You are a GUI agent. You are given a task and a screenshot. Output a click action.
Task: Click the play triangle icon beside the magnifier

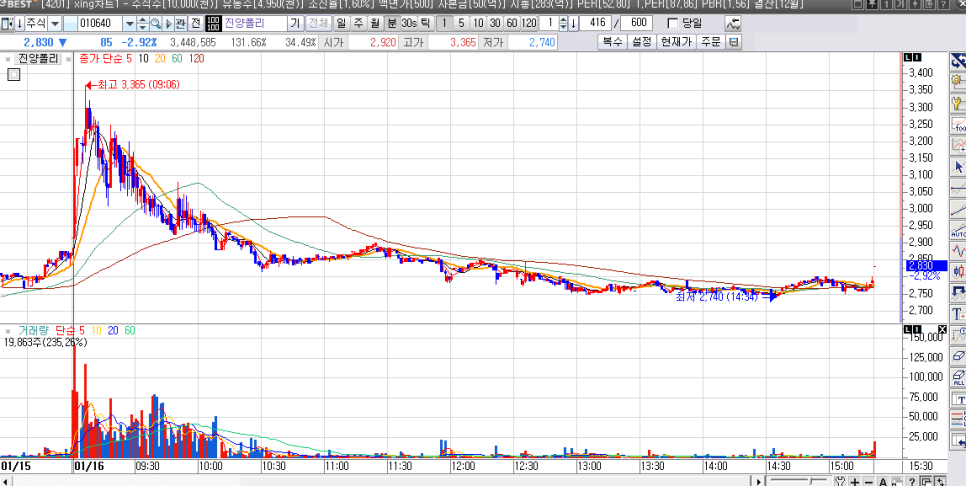pos(168,24)
